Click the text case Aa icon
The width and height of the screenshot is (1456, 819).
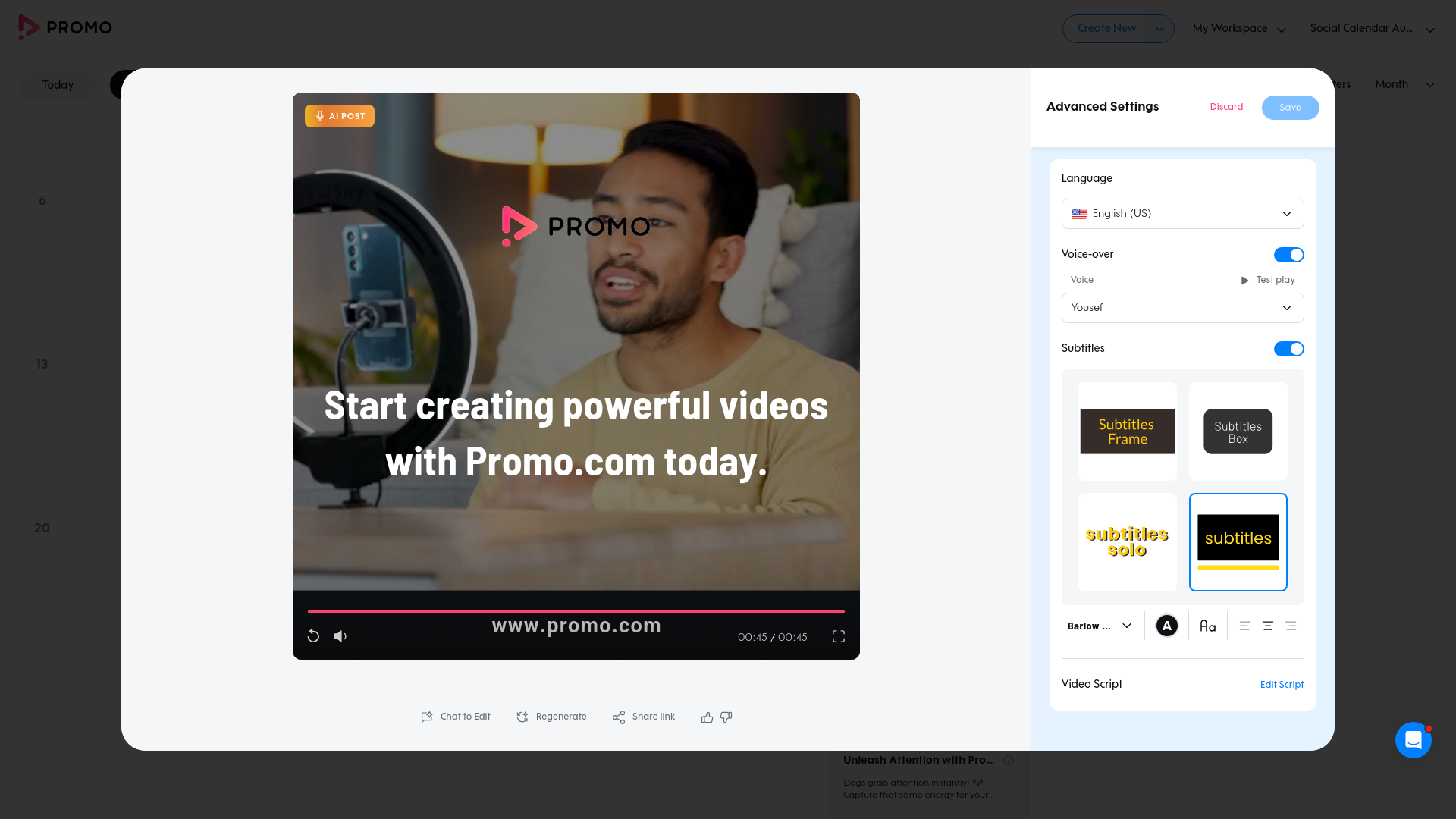tap(1207, 626)
